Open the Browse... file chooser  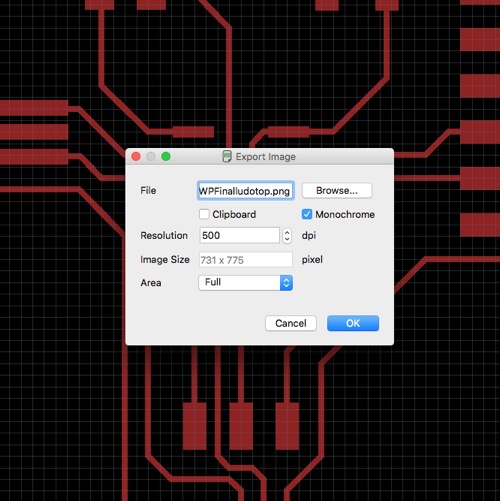[x=337, y=191]
